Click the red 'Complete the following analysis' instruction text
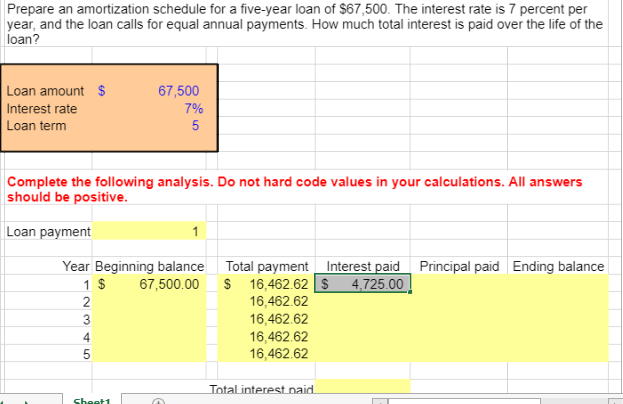Image resolution: width=623 pixels, height=404 pixels. click(294, 189)
